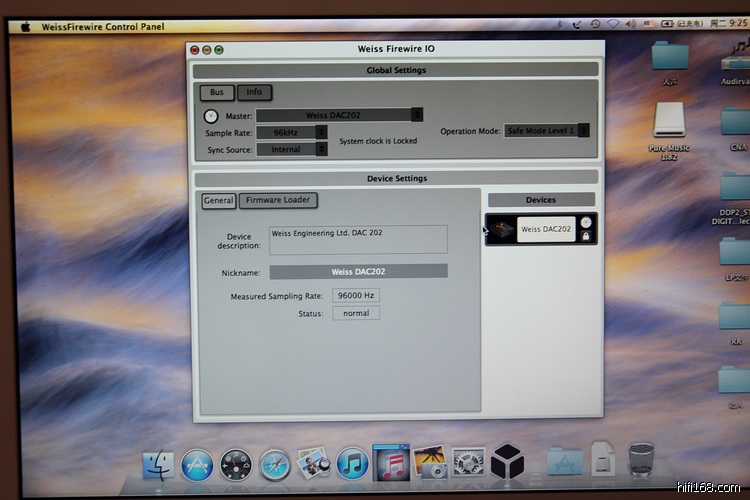
Task: Launch Safari from the Dock
Action: click(x=274, y=464)
